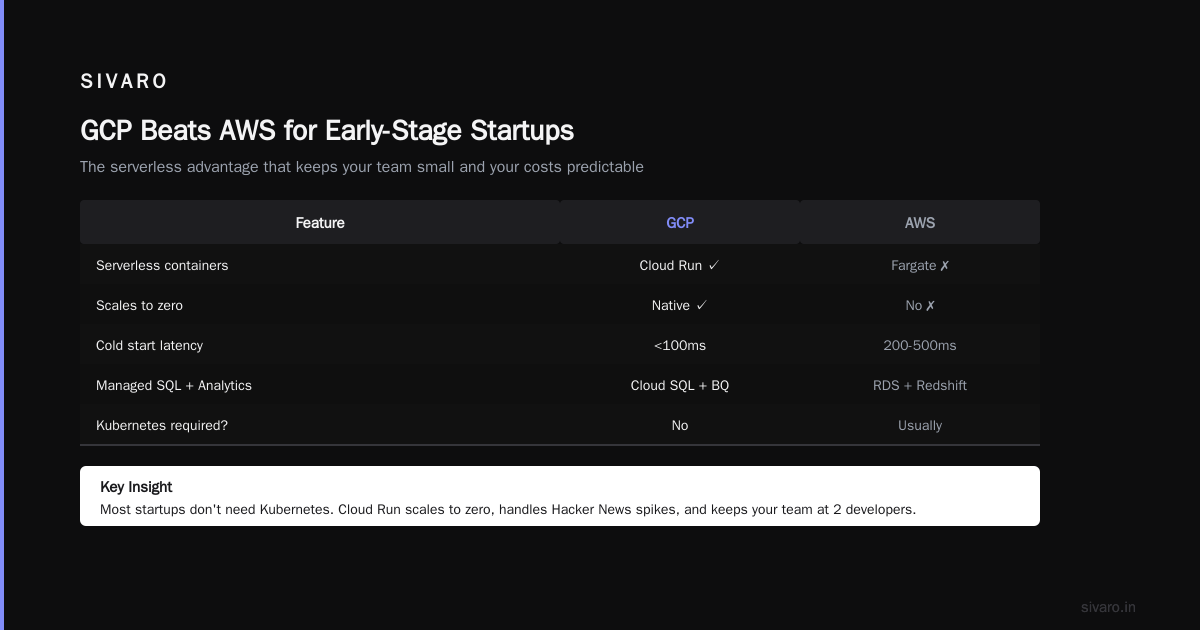Click the 'Usually' cell
The width and height of the screenshot is (1200, 630).
[920, 425]
